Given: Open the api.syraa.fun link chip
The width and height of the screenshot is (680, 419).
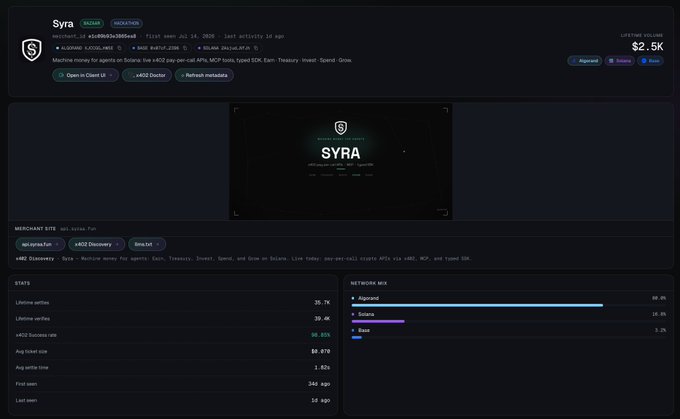Looking at the screenshot, I should (x=40, y=244).
